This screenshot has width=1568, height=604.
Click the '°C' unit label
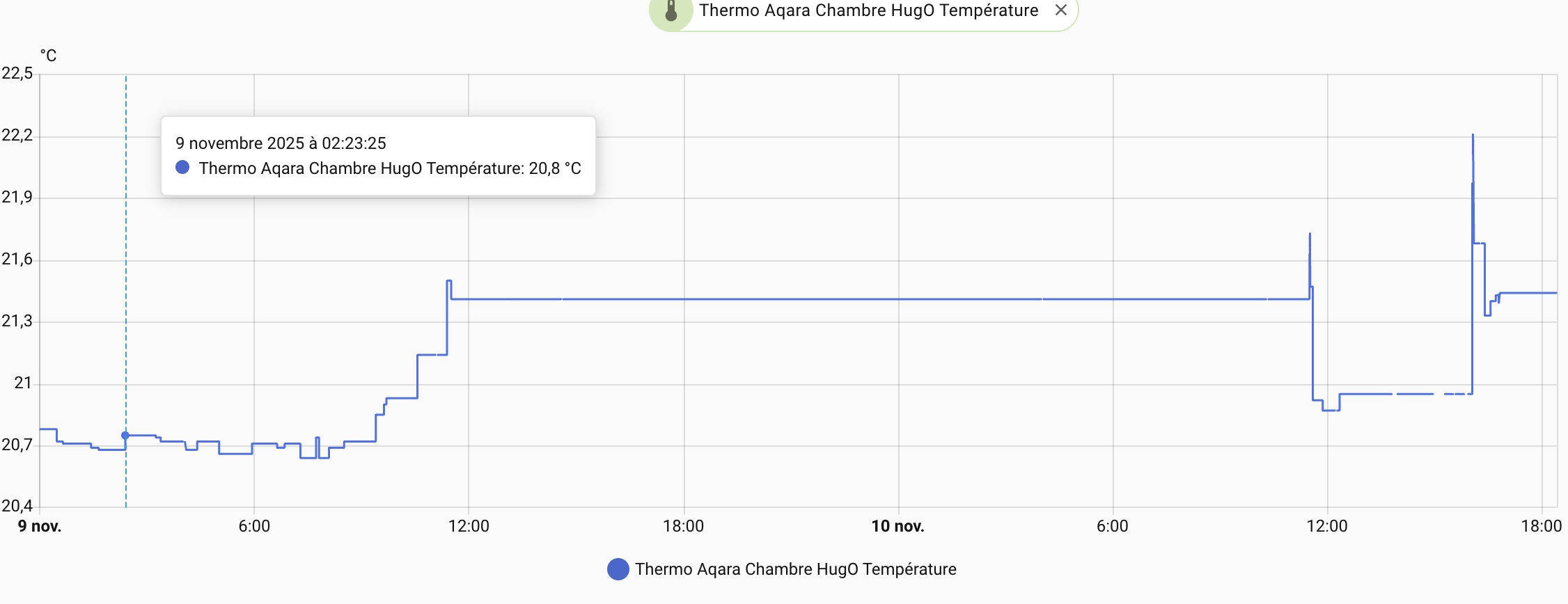[x=48, y=56]
